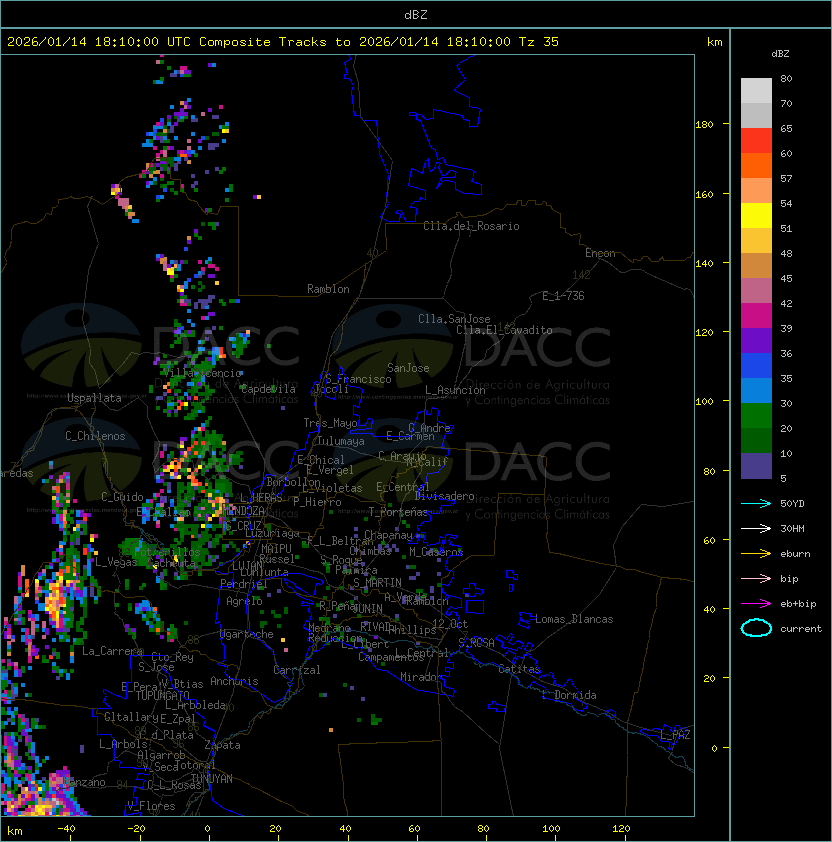Click the 'Catitas' place label

519,669
